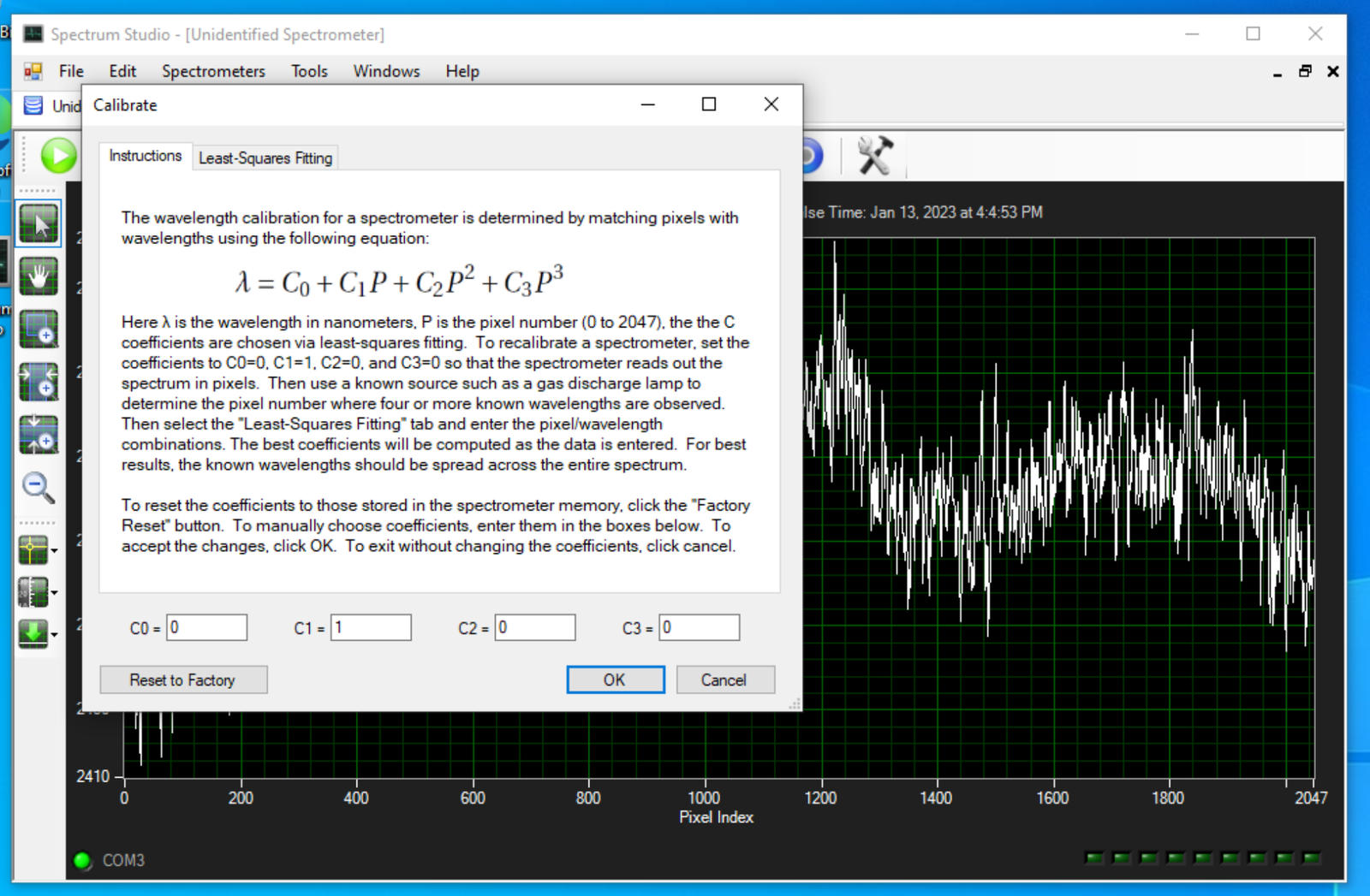Switch to the Least-Squares Fitting tab

click(x=265, y=158)
